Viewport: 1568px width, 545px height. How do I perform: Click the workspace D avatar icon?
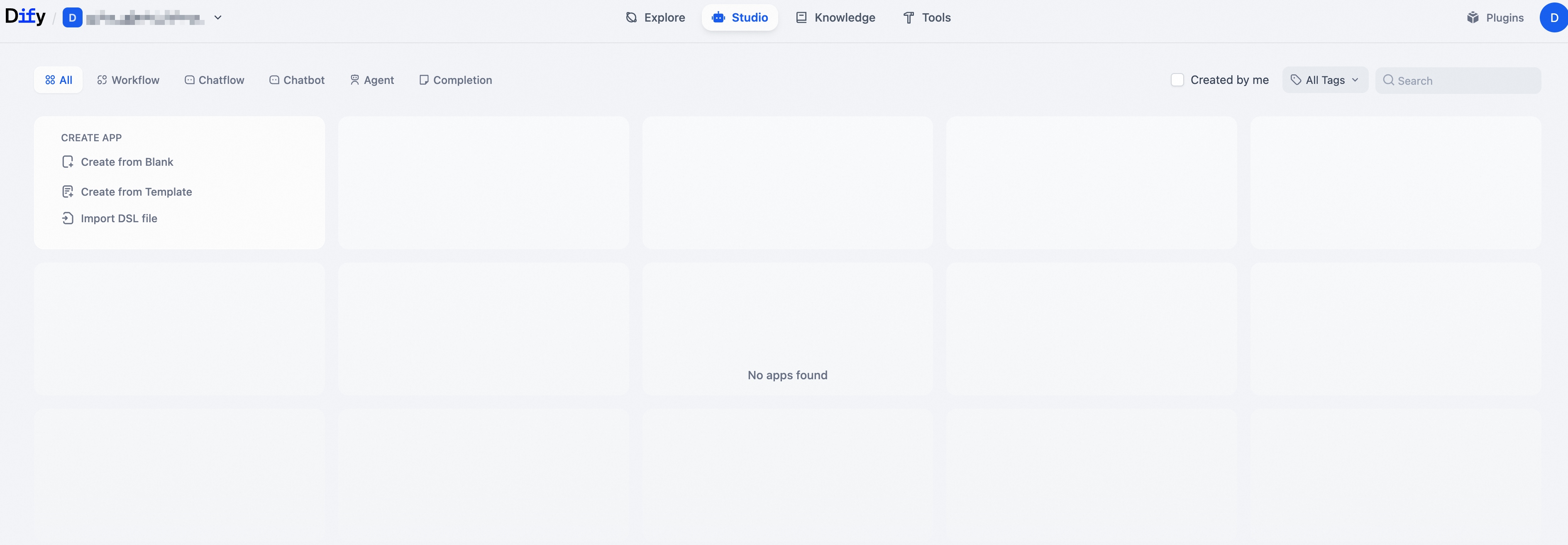pyautogui.click(x=73, y=18)
